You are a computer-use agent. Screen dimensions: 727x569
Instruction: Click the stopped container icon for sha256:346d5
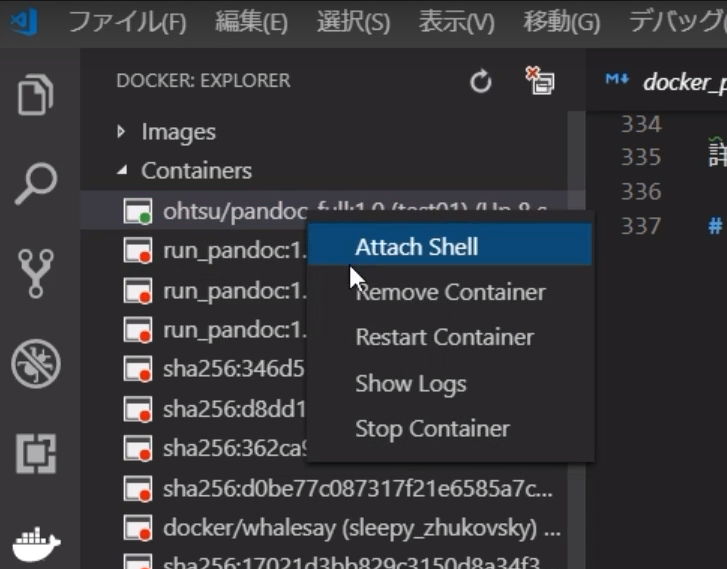[138, 369]
